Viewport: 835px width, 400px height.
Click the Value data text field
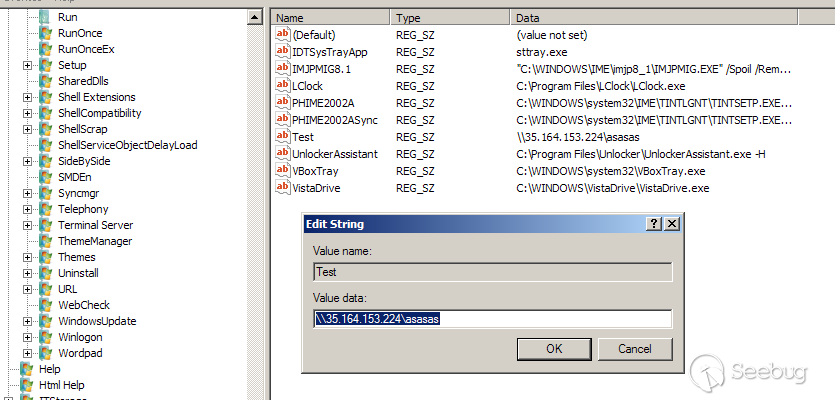[x=492, y=319]
